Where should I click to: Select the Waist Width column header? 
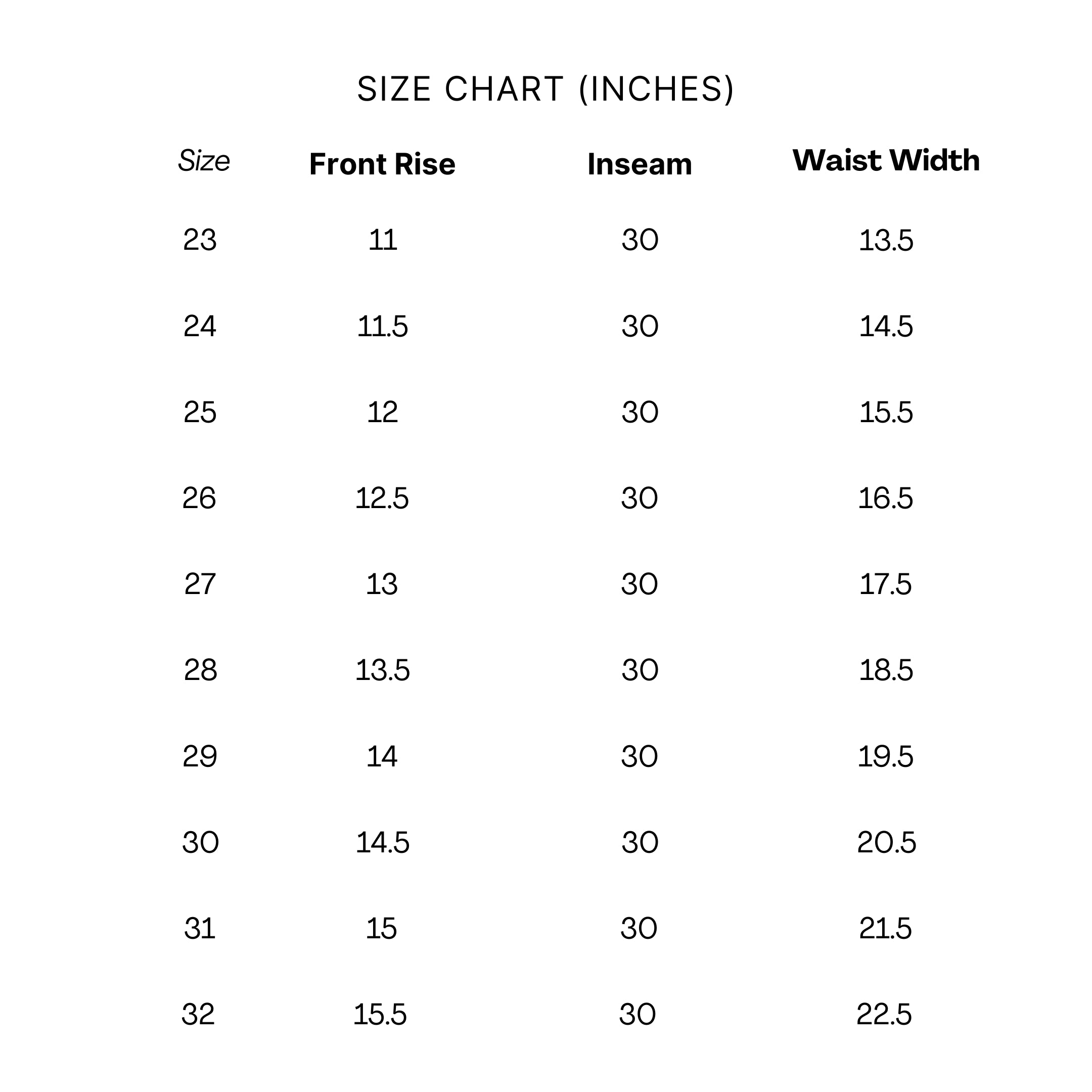[886, 161]
